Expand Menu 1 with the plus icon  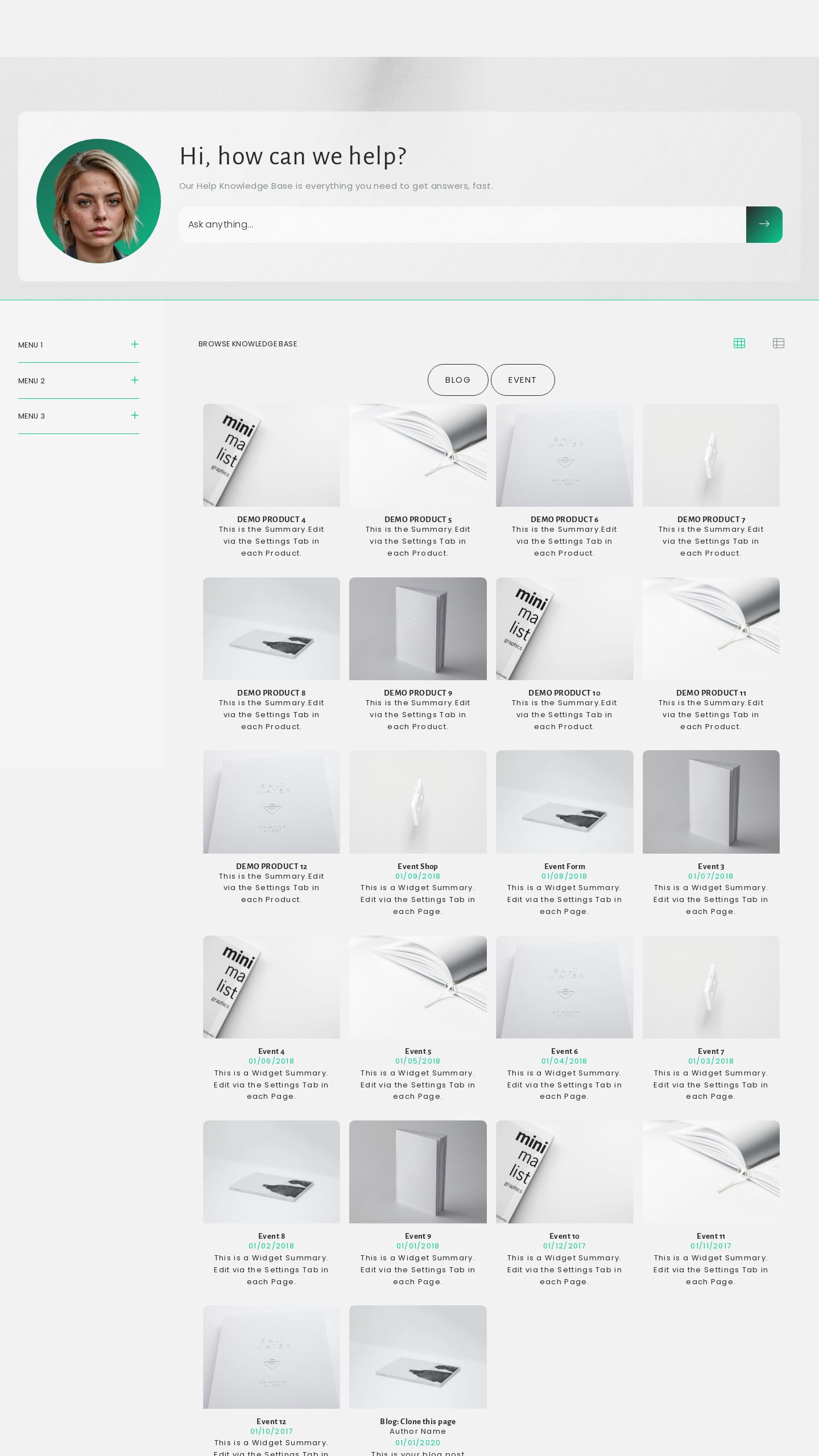click(x=135, y=344)
